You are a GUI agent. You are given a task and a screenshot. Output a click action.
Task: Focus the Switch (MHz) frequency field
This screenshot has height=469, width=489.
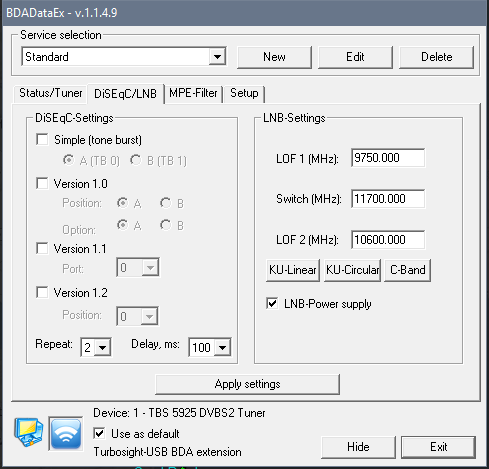388,199
